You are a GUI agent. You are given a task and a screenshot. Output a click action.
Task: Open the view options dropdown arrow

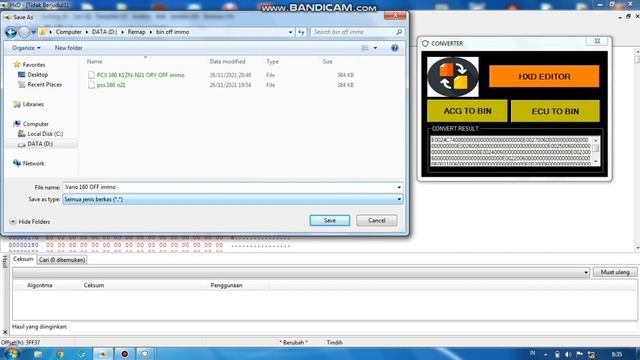375,48
